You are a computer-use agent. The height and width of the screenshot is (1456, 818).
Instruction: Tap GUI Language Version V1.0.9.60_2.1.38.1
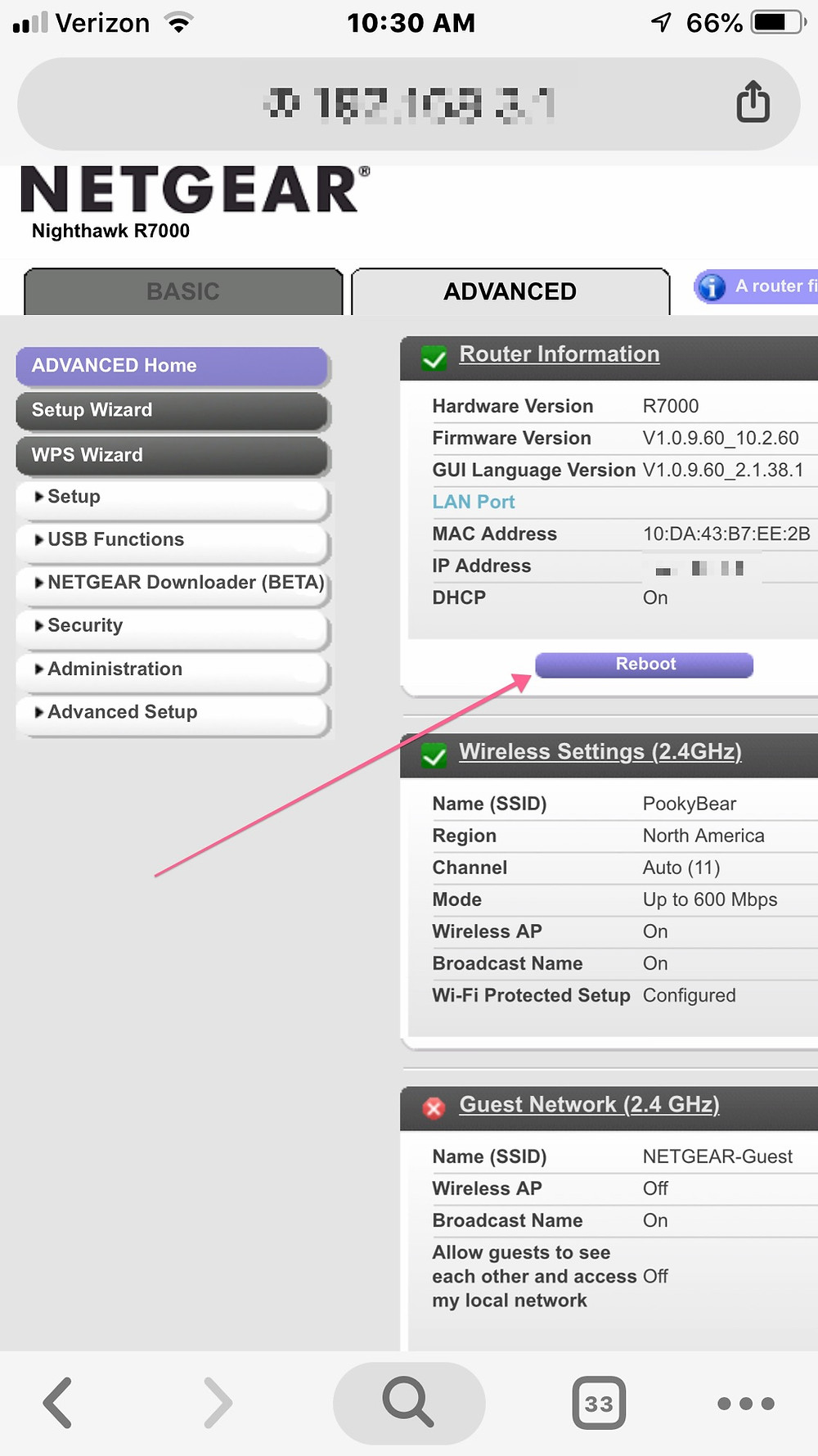(723, 471)
